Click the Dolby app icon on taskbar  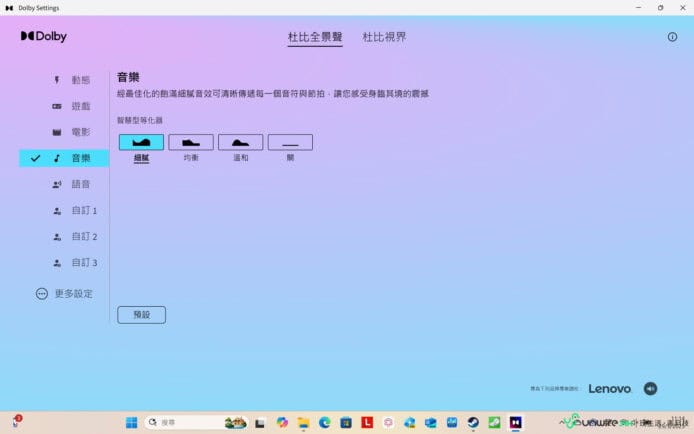[x=516, y=423]
